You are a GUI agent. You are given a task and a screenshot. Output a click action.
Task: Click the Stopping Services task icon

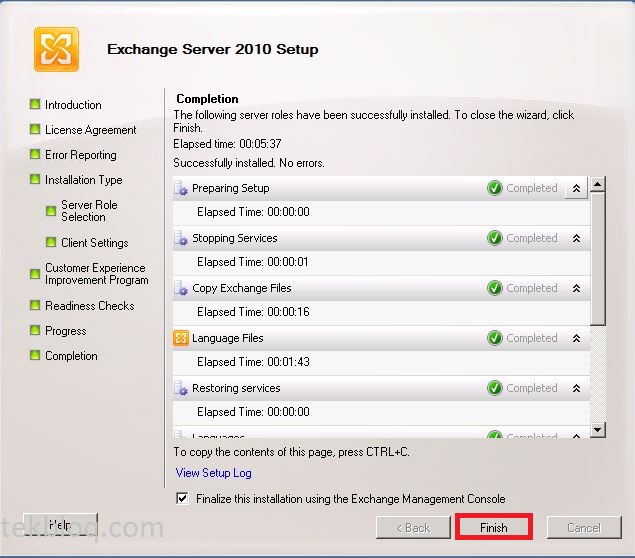(181, 238)
